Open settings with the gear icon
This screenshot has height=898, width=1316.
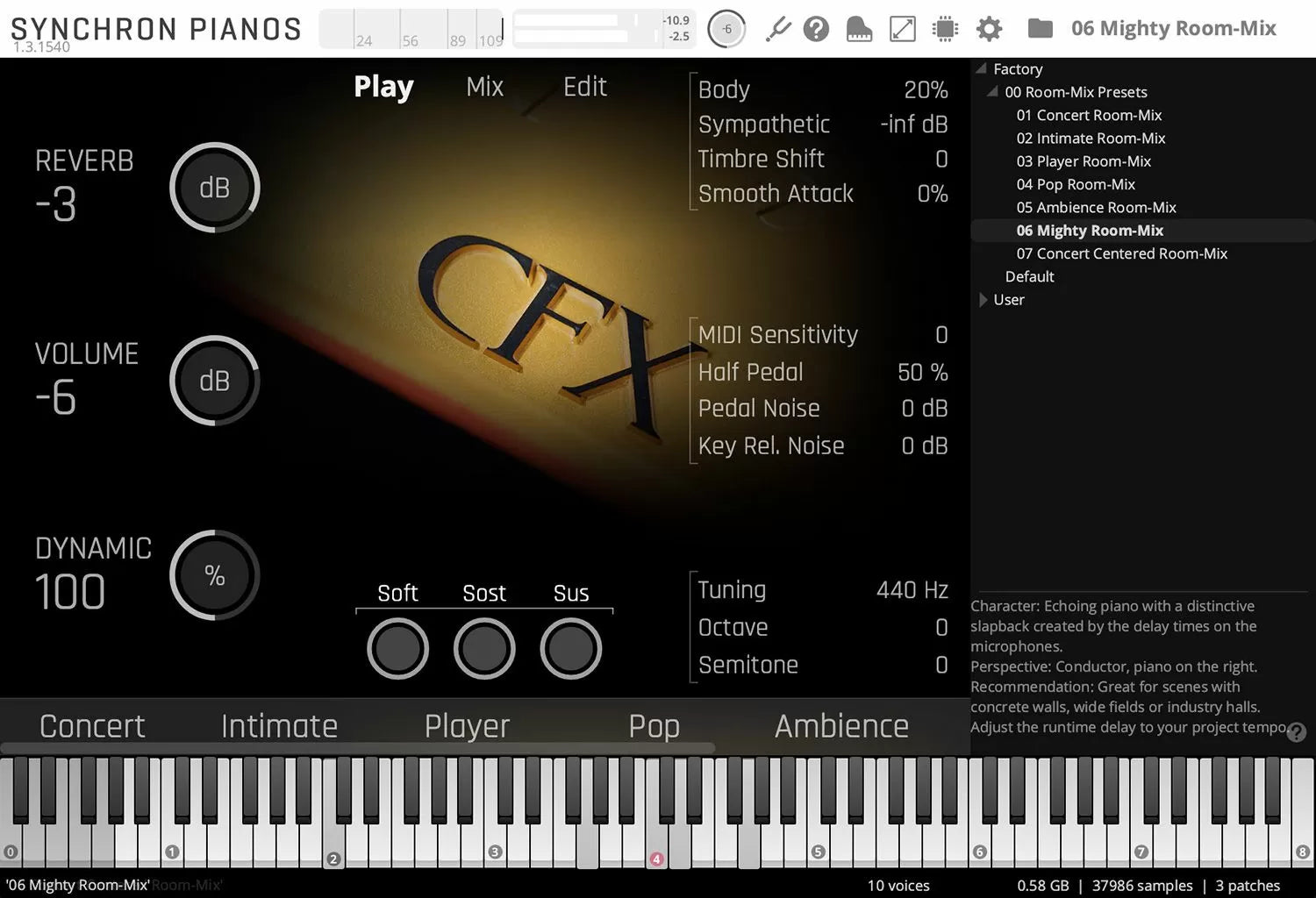coord(989,29)
